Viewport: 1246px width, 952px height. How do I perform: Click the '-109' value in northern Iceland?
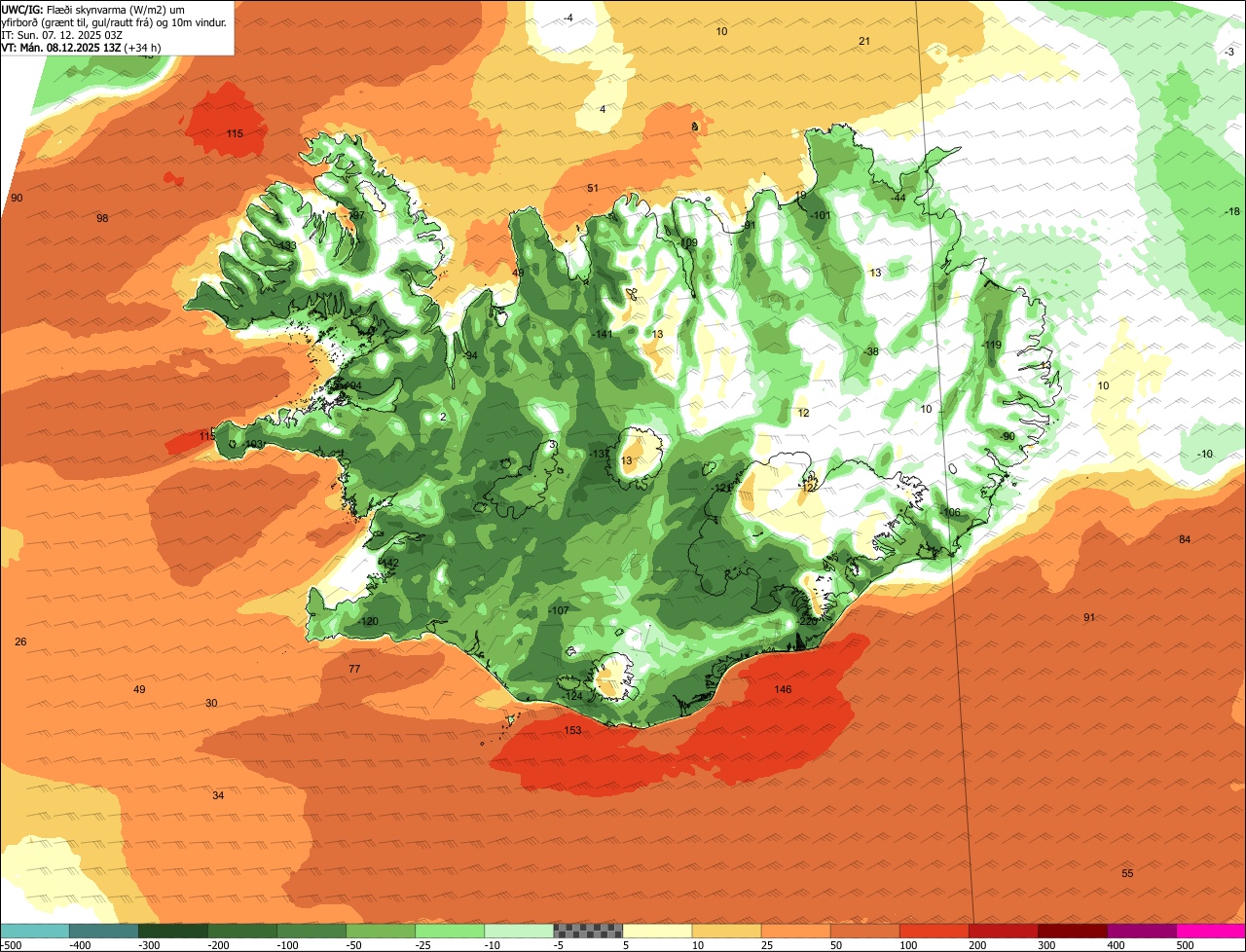click(x=687, y=242)
